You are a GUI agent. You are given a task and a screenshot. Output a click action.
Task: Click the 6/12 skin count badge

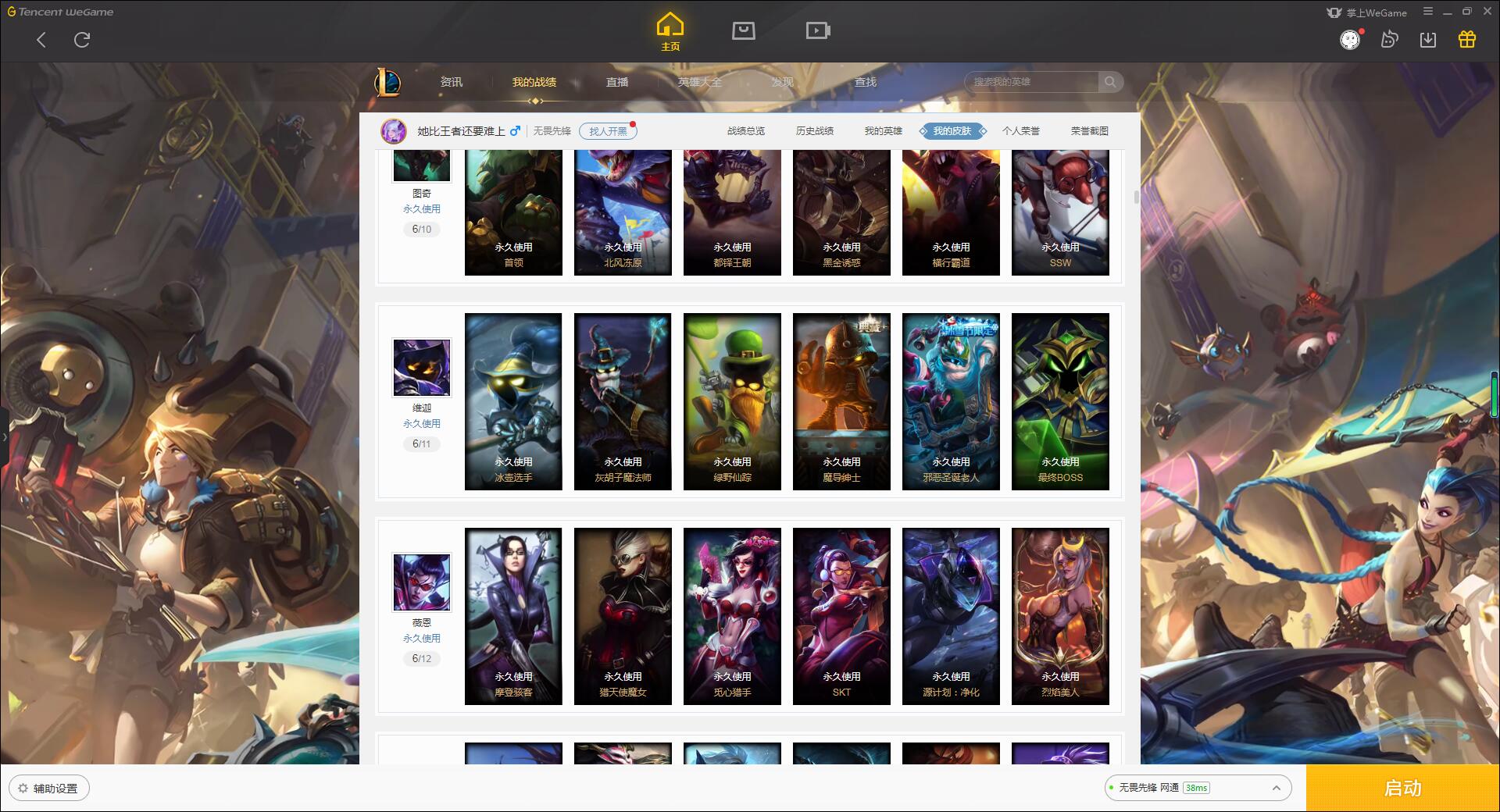coord(422,659)
